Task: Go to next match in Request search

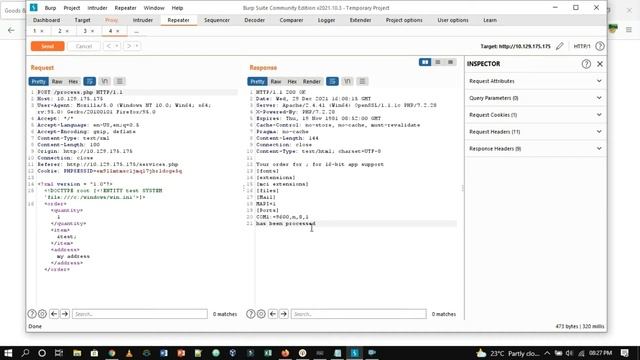Action: coord(65,314)
